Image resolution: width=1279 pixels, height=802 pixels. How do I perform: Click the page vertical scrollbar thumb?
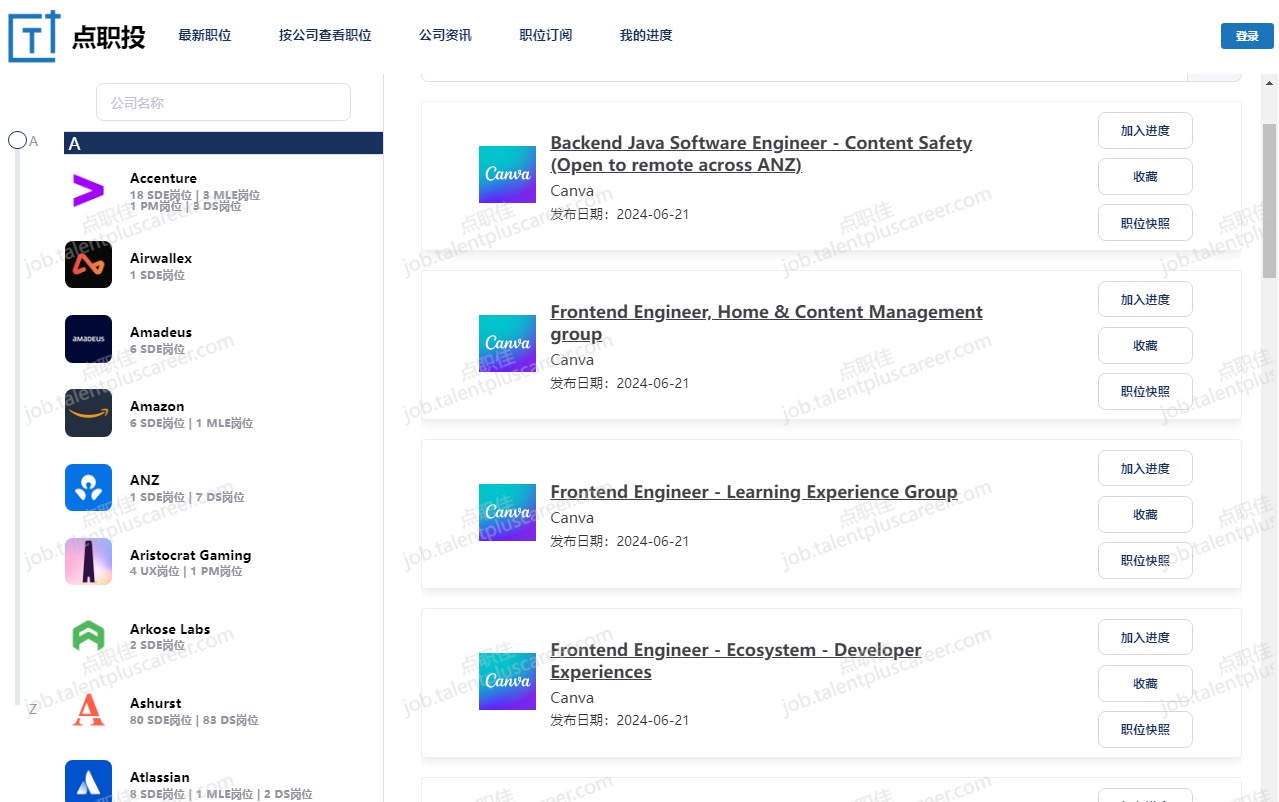(x=1269, y=200)
